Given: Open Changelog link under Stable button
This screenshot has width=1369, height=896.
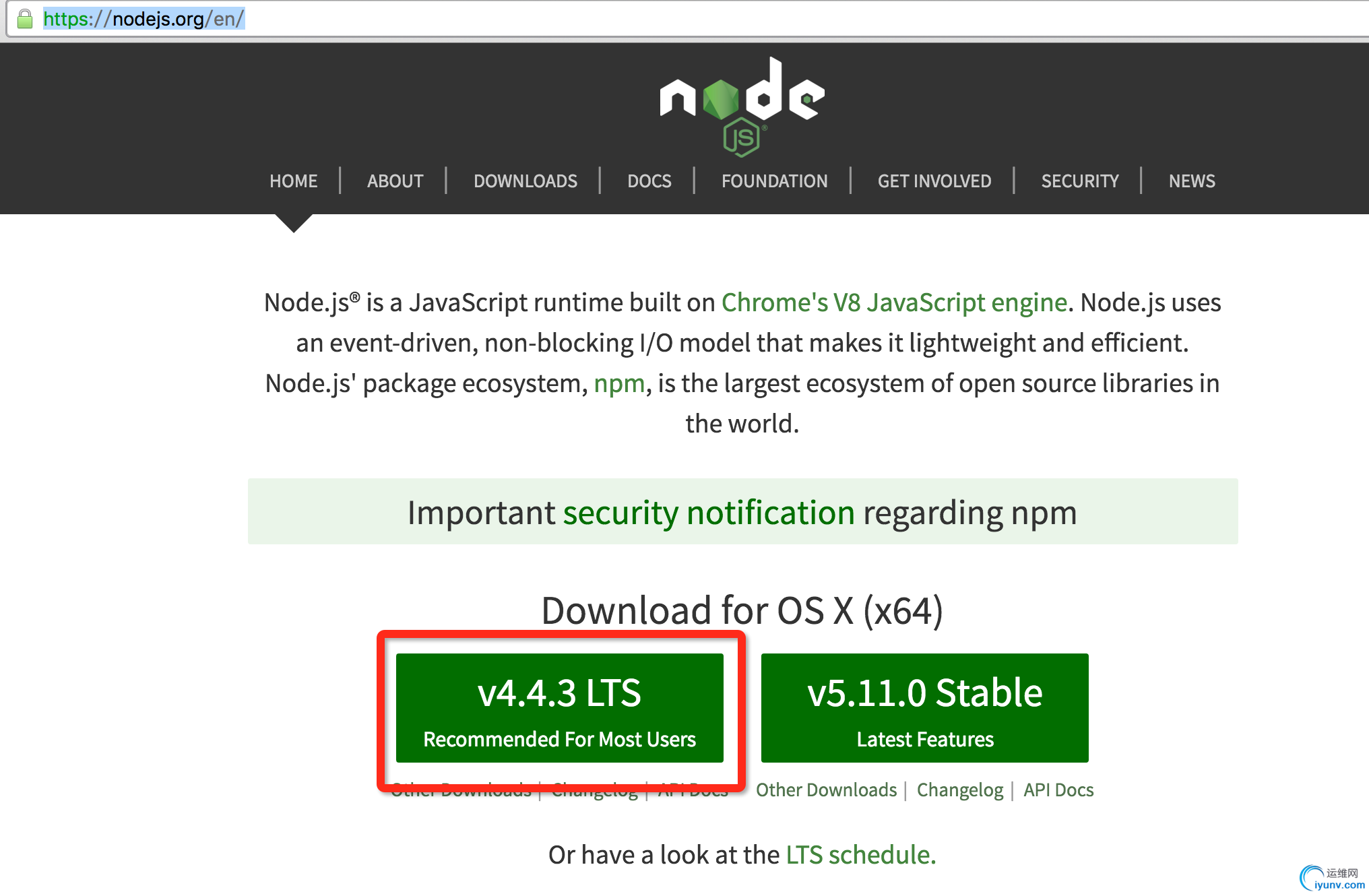Looking at the screenshot, I should click(x=959, y=790).
